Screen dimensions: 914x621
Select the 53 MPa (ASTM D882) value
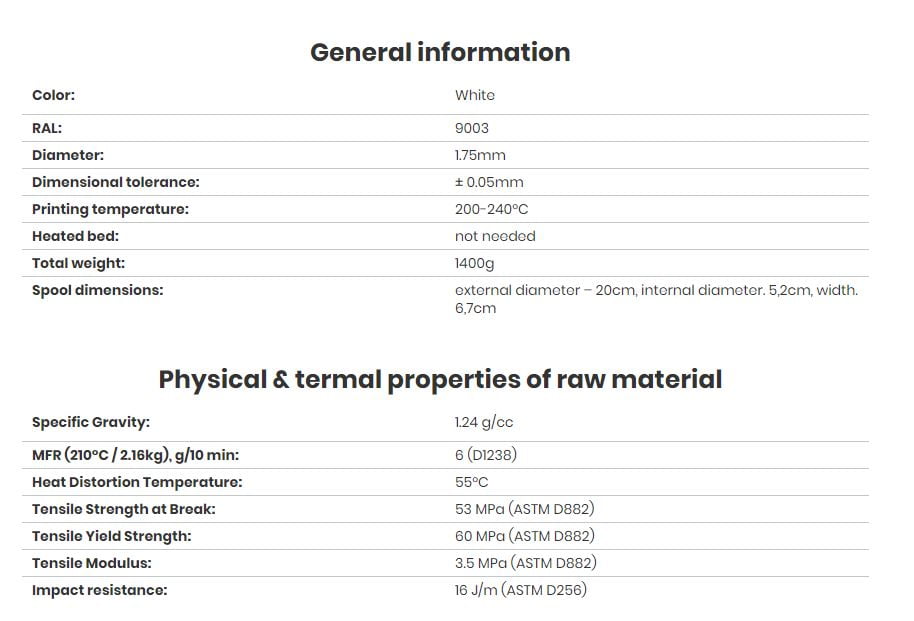click(x=524, y=509)
